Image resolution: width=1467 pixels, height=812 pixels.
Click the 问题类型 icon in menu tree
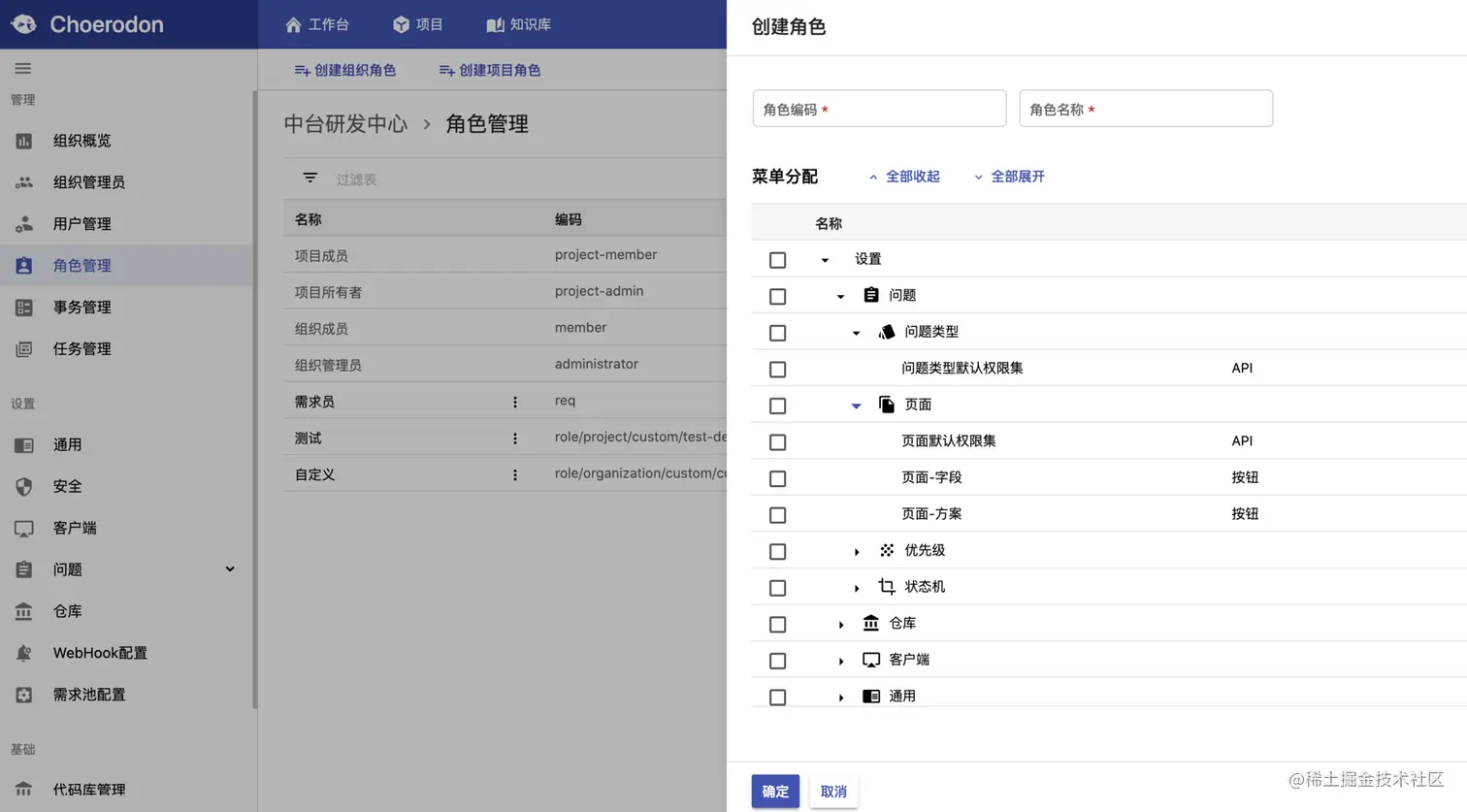pos(887,332)
